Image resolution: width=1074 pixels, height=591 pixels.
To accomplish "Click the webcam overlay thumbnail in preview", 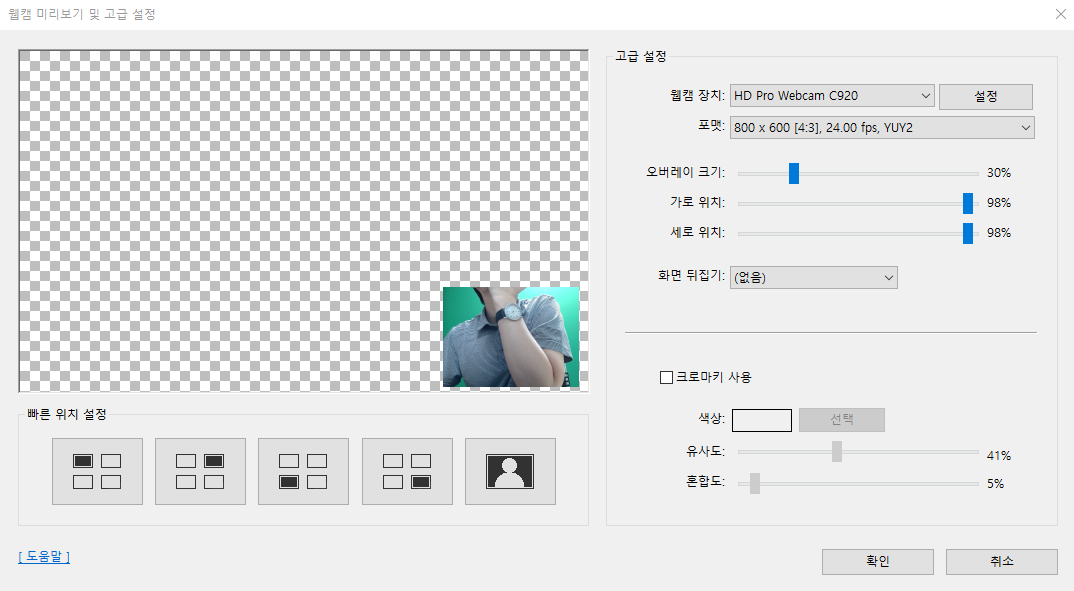I will pyautogui.click(x=511, y=337).
